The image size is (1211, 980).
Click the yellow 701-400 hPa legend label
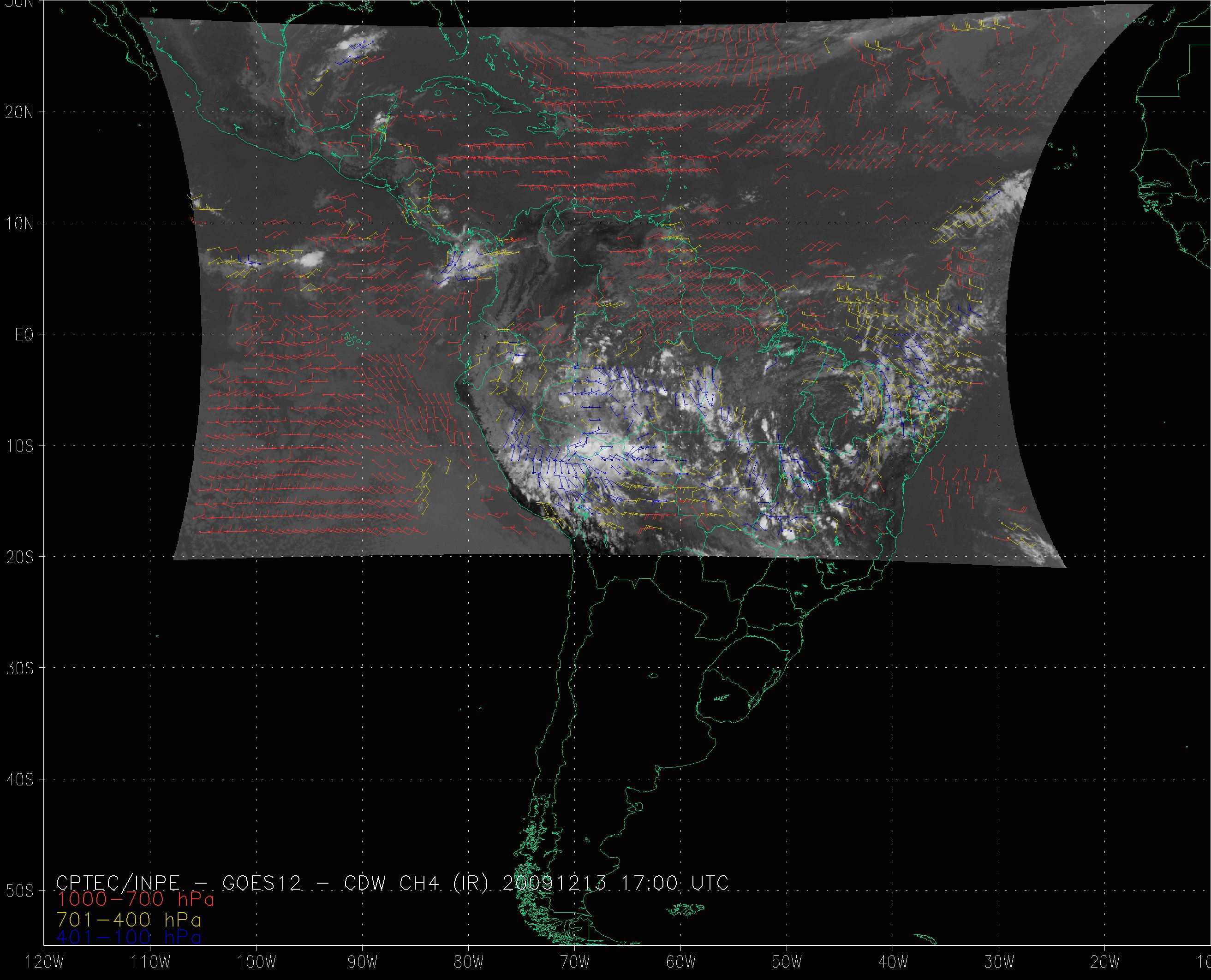coord(129,919)
